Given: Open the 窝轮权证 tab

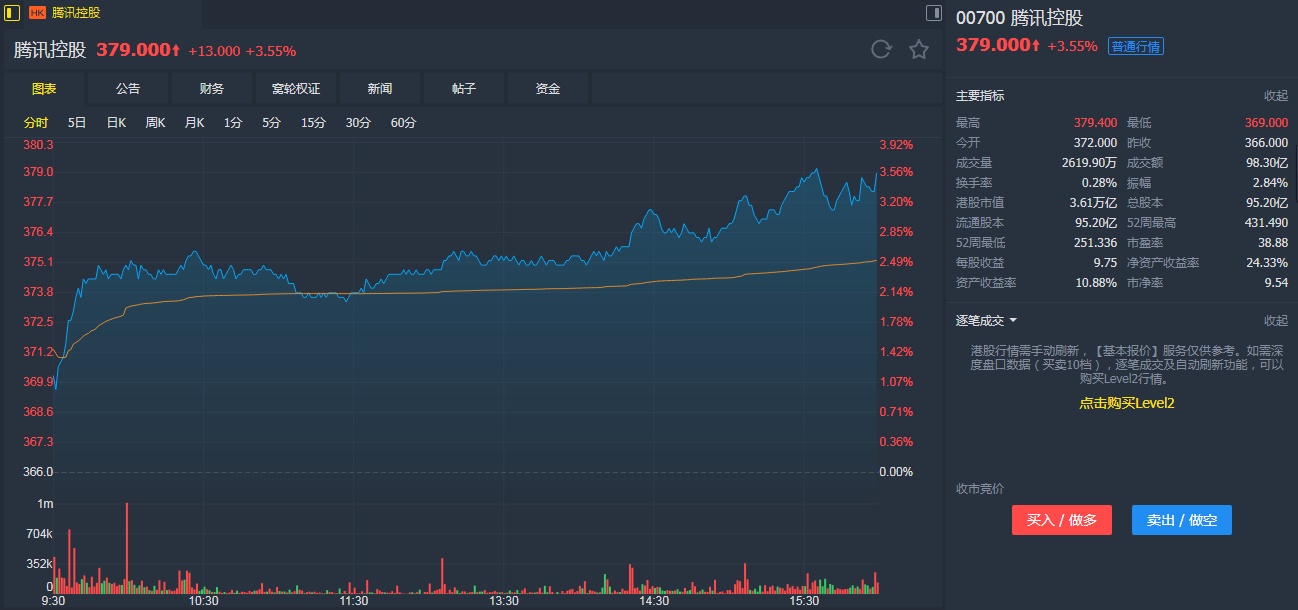Looking at the screenshot, I should 296,89.
